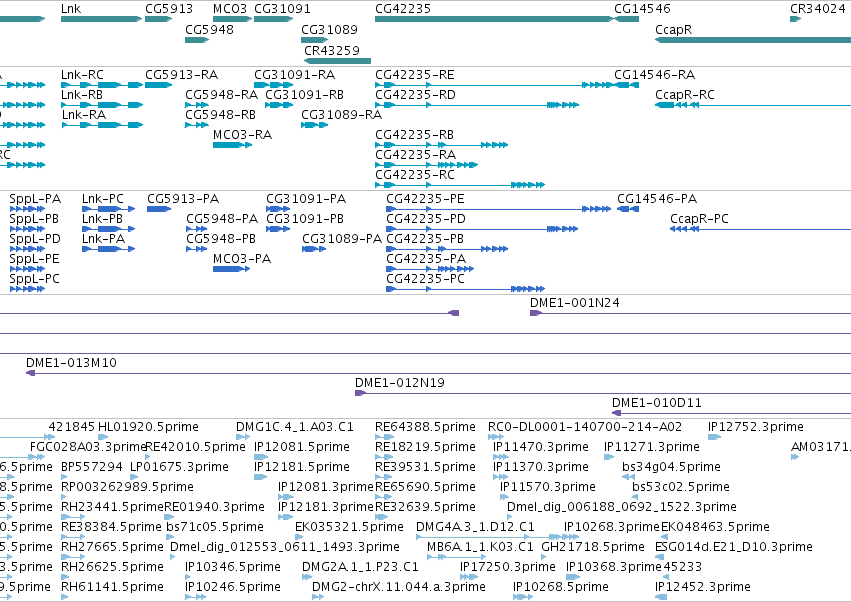Select the MCO3-PA protein feature
Screen dimensions: 851x602
(x=231, y=269)
